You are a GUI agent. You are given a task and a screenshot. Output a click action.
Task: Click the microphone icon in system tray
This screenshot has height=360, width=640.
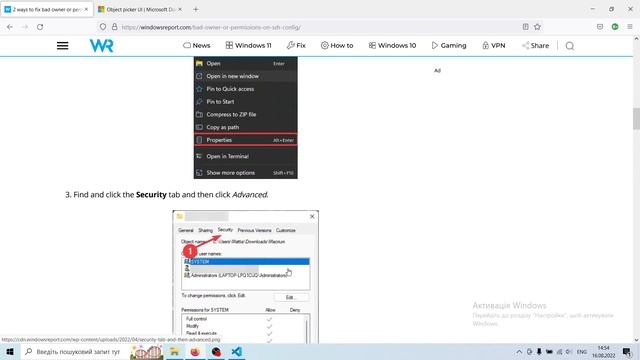(539, 352)
